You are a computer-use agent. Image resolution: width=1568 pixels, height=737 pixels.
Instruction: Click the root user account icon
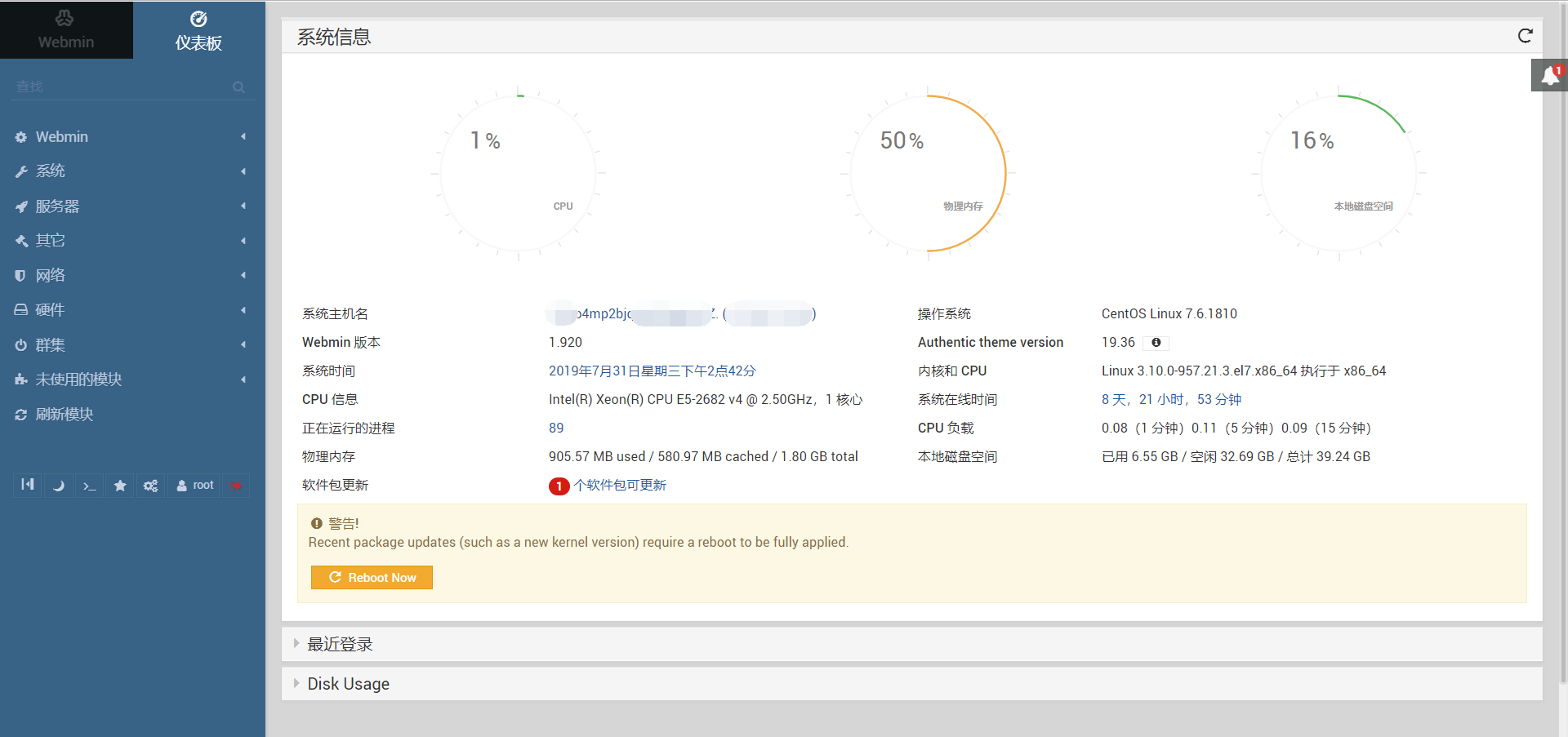(194, 486)
